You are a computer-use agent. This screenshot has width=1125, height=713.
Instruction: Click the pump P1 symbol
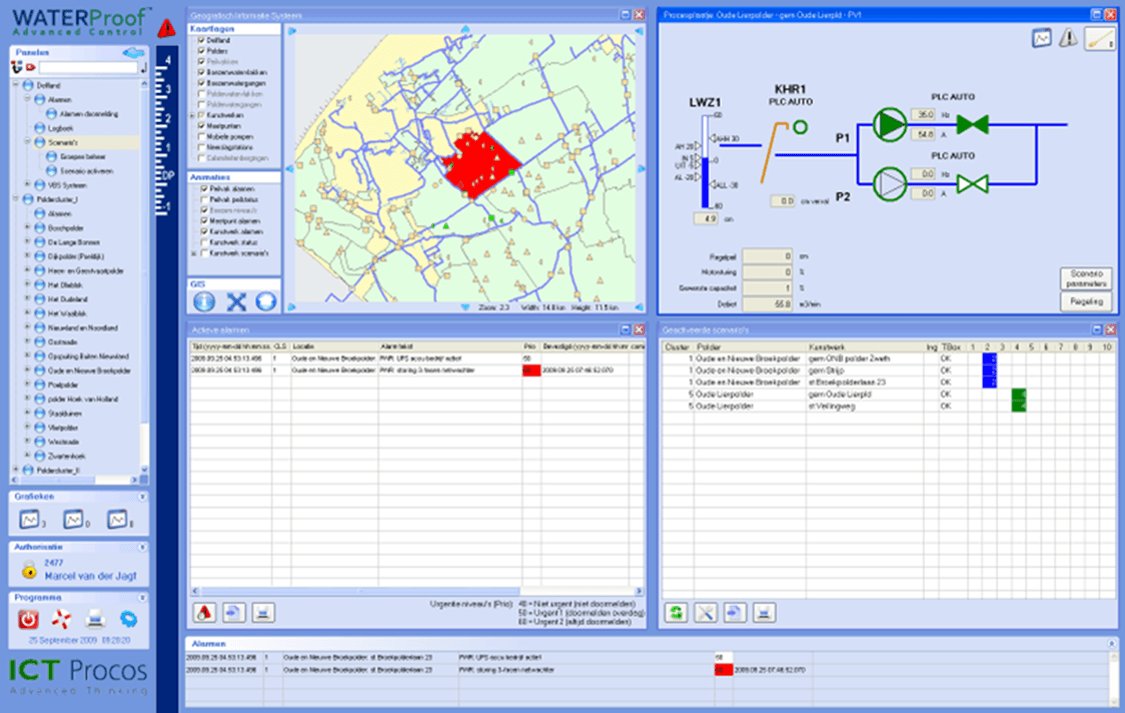click(x=890, y=124)
